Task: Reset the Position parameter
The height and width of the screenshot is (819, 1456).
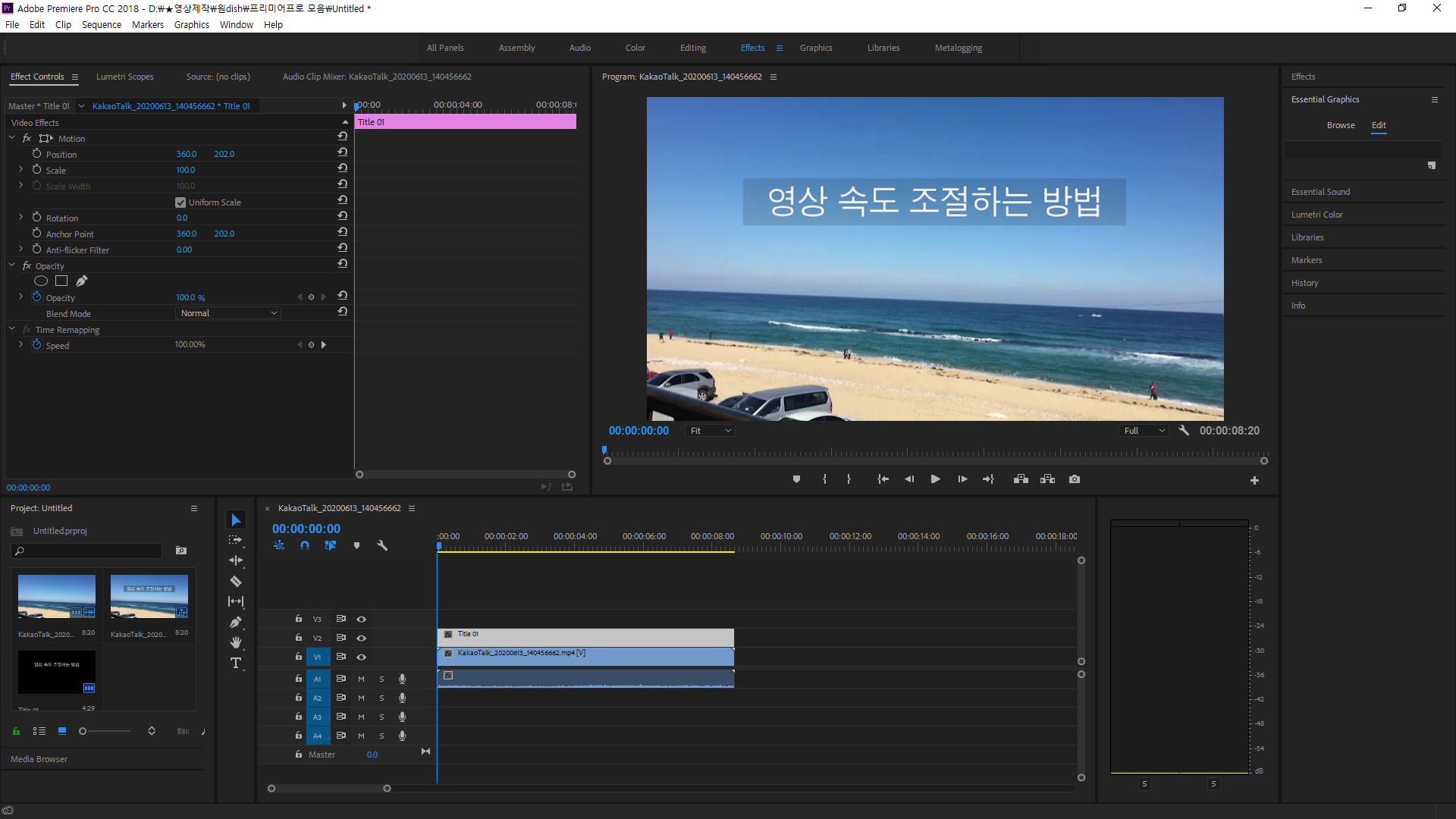Action: click(343, 152)
